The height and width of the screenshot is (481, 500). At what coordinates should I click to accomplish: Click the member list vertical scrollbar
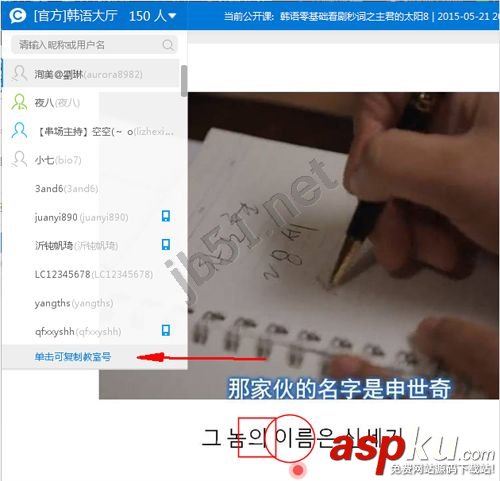184,81
